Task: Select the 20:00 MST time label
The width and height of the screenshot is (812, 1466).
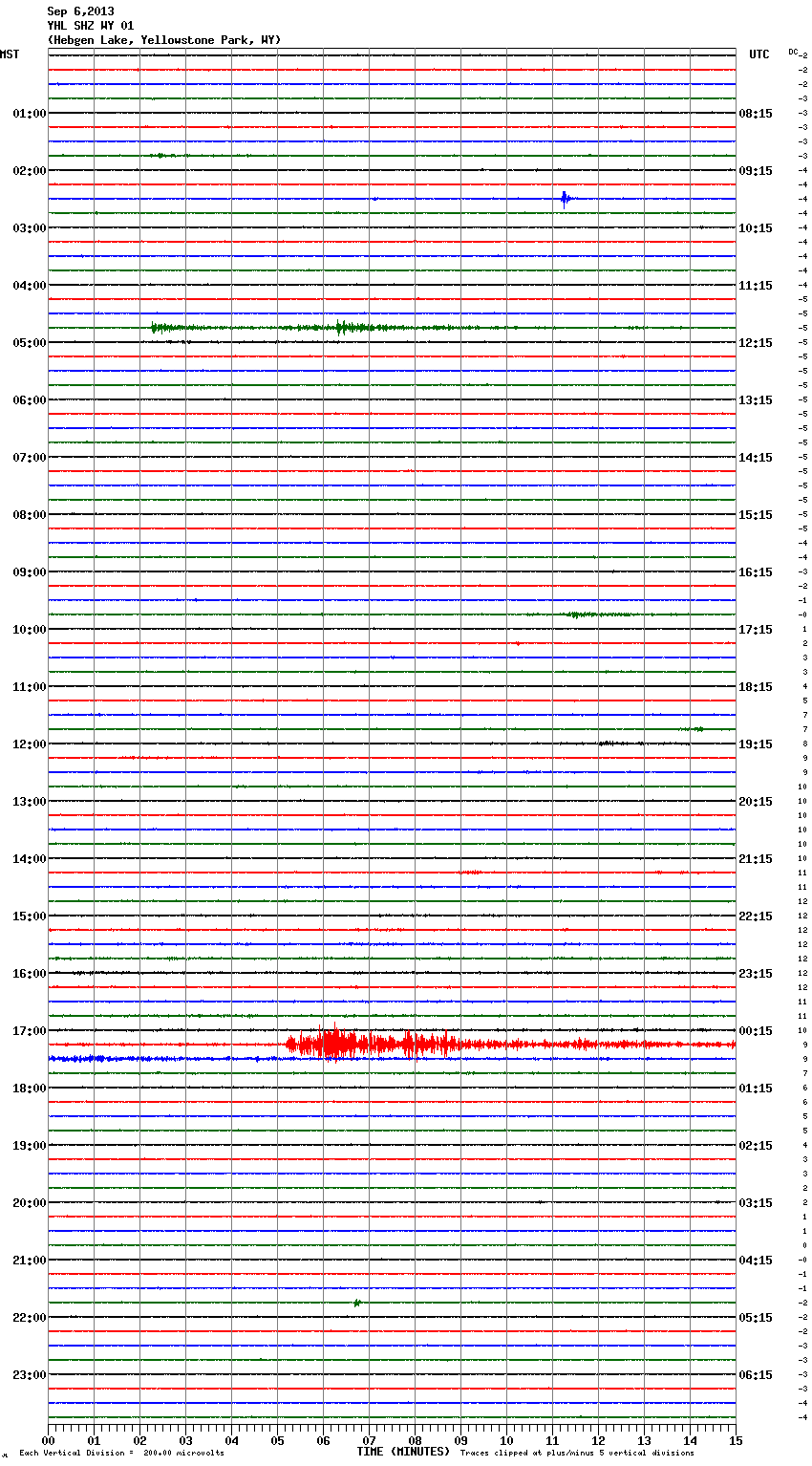Action: coord(30,1203)
